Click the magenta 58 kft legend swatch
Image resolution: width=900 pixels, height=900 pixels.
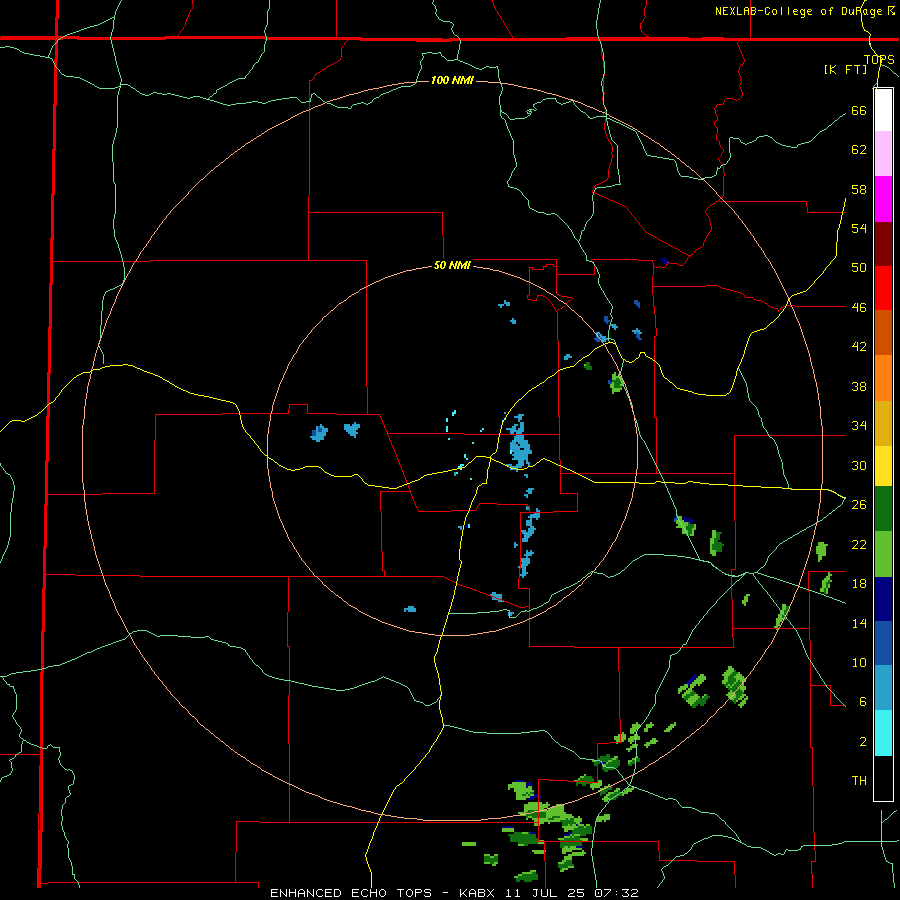(x=883, y=199)
